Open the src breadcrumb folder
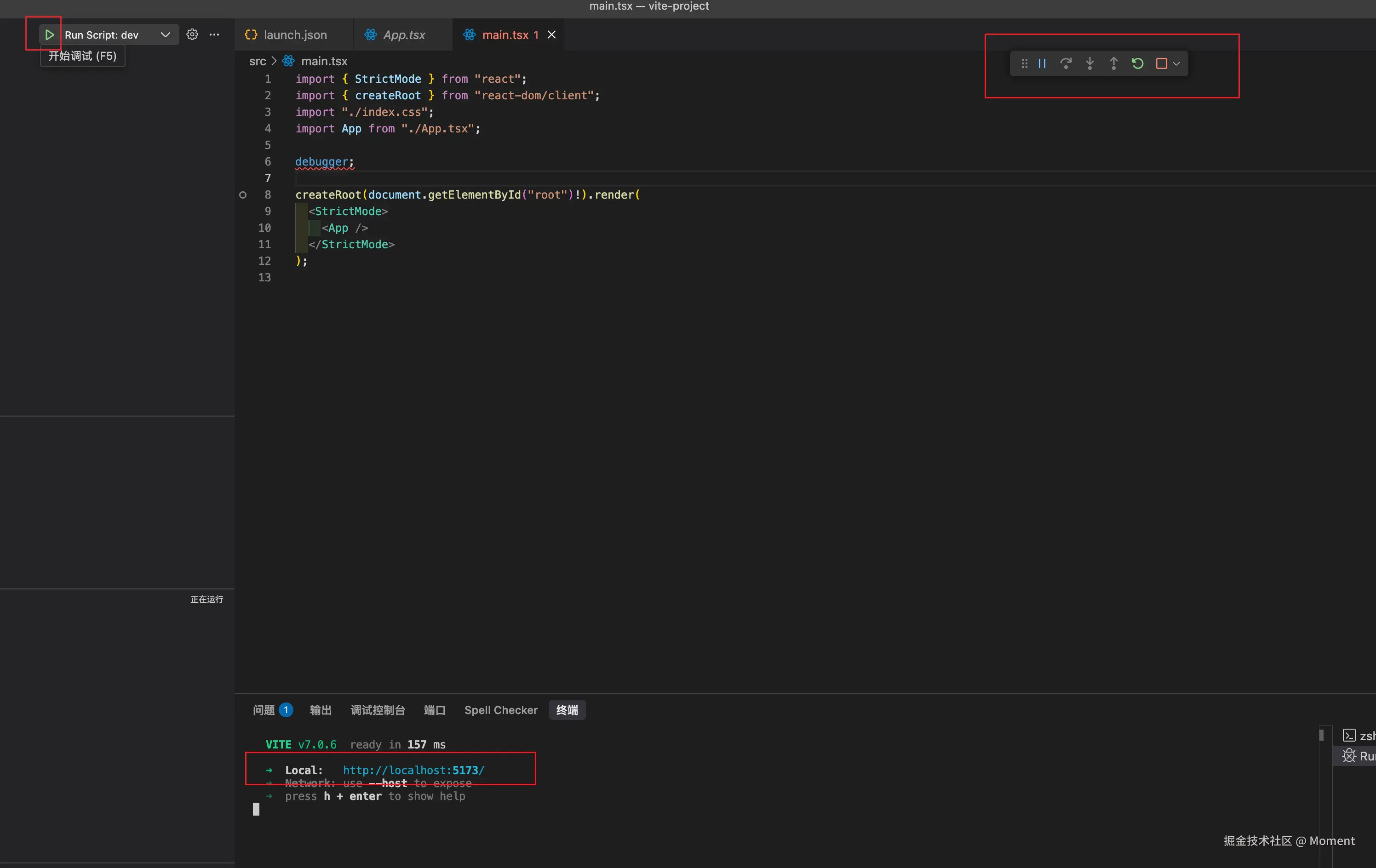Viewport: 1376px width, 868px height. [257, 61]
